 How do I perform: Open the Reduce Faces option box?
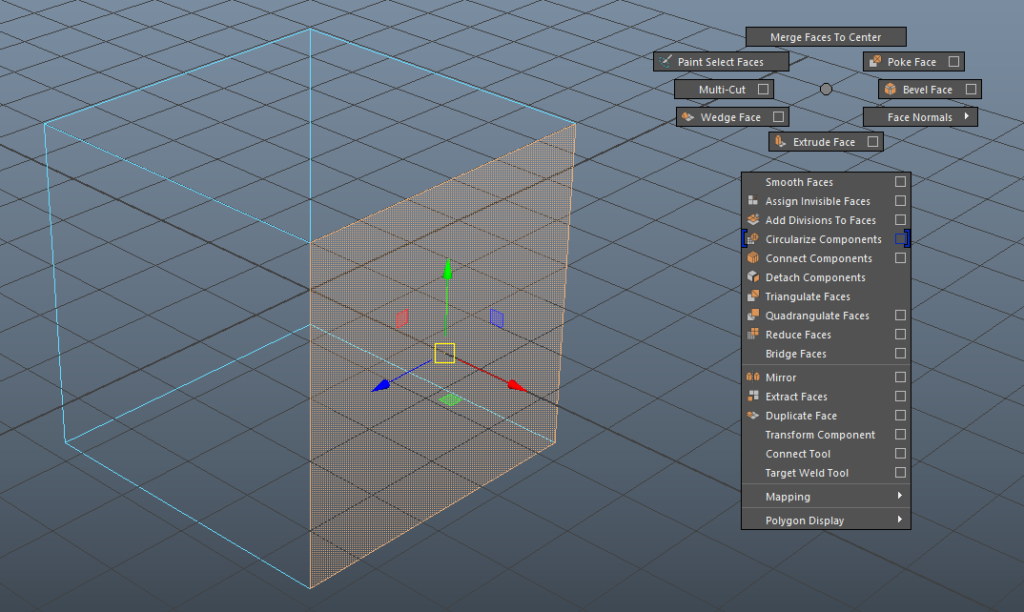coord(900,334)
